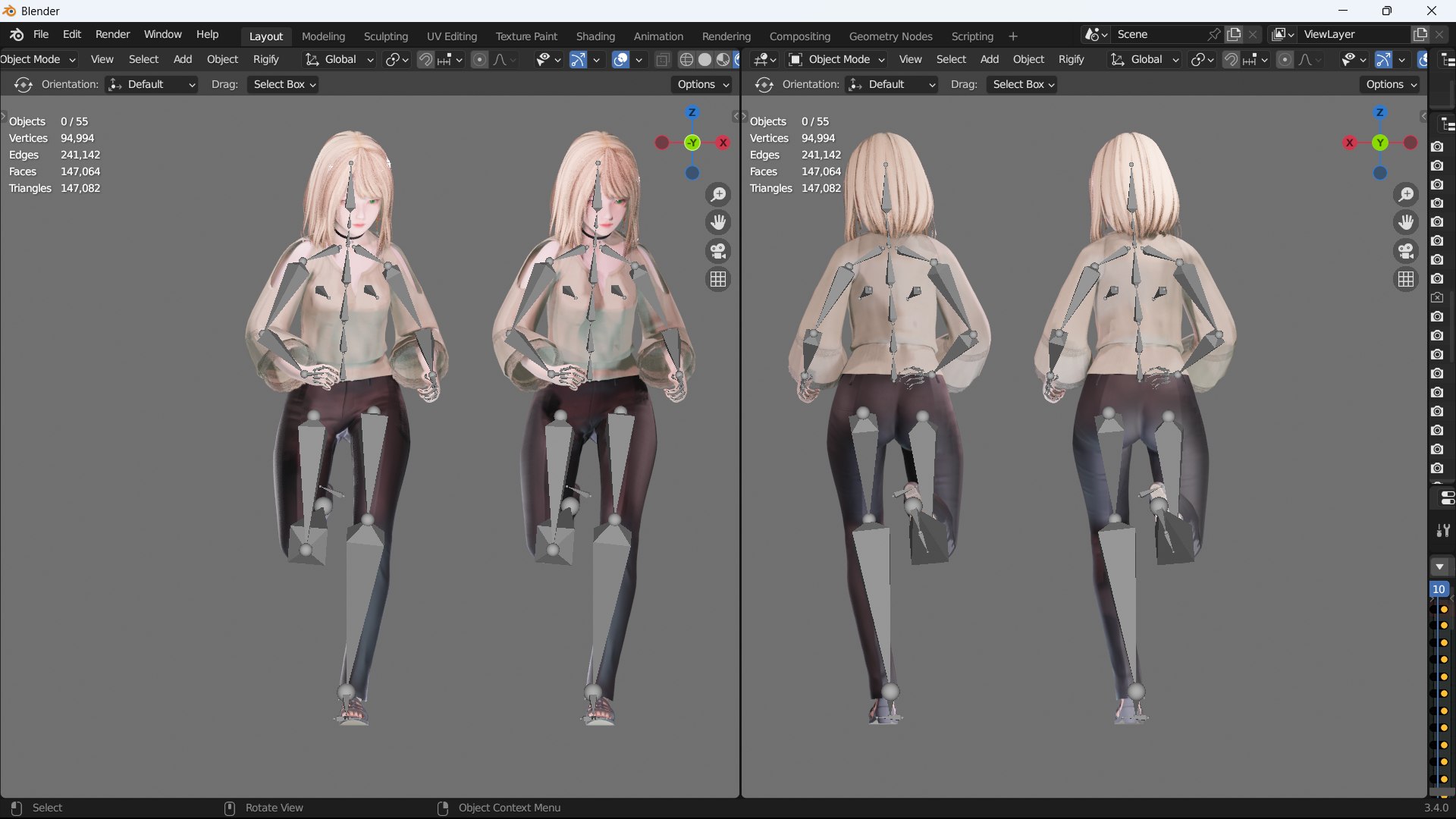Screen dimensions: 1456x819
Task: Add a new view layer
Action: click(x=1420, y=35)
